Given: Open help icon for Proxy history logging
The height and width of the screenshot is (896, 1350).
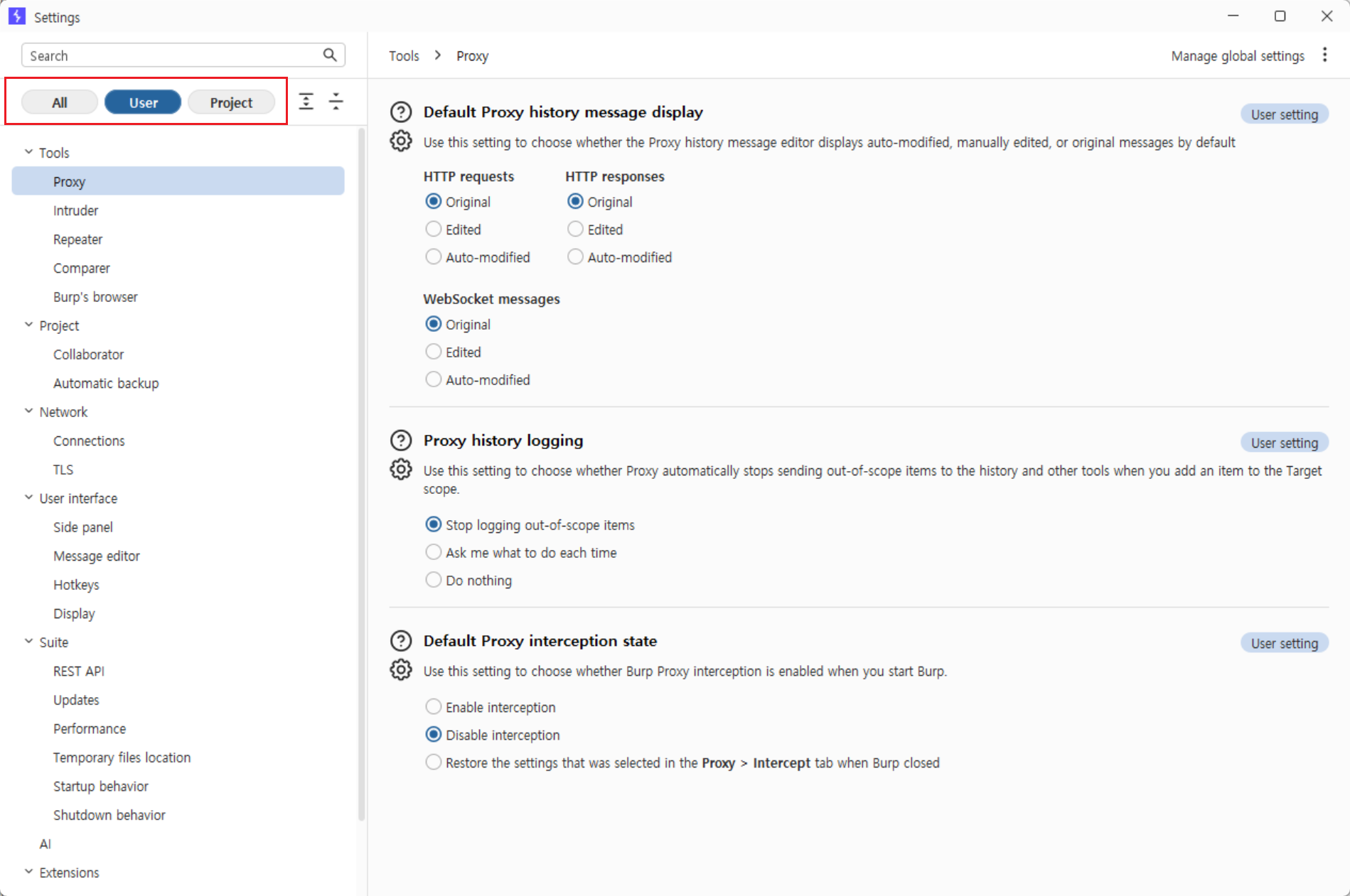Looking at the screenshot, I should [401, 441].
